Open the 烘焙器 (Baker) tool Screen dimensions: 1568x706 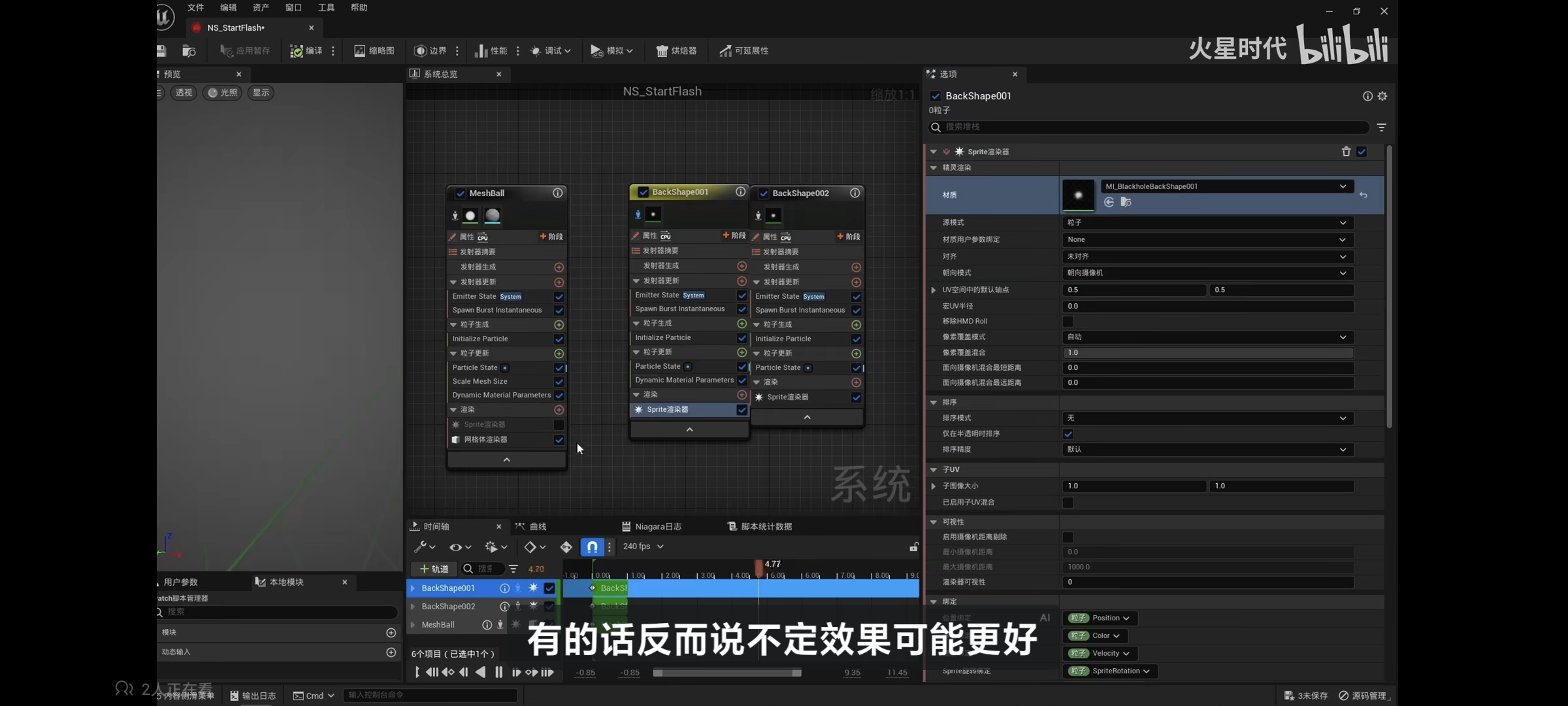[676, 51]
